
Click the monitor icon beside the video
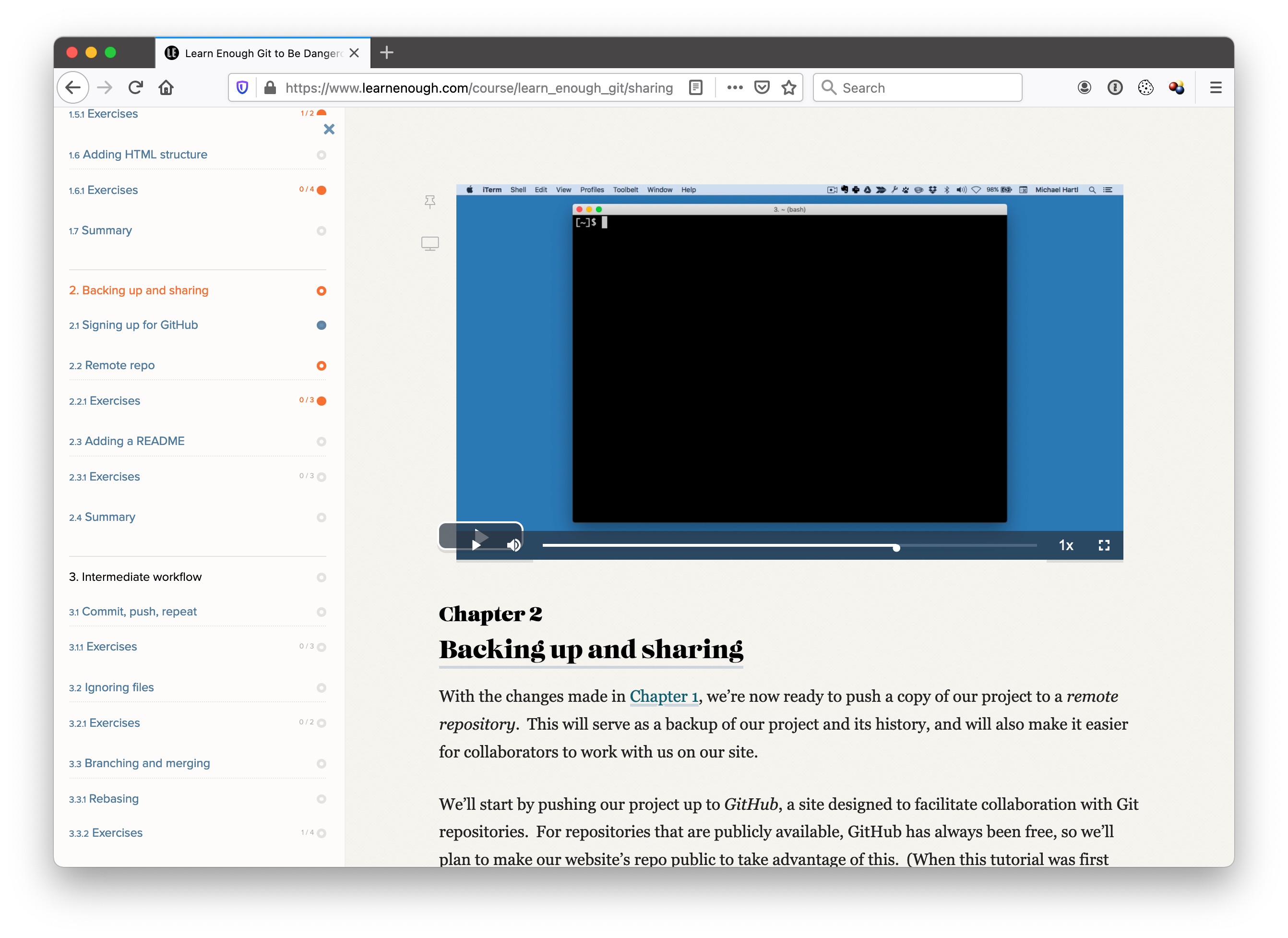[430, 244]
